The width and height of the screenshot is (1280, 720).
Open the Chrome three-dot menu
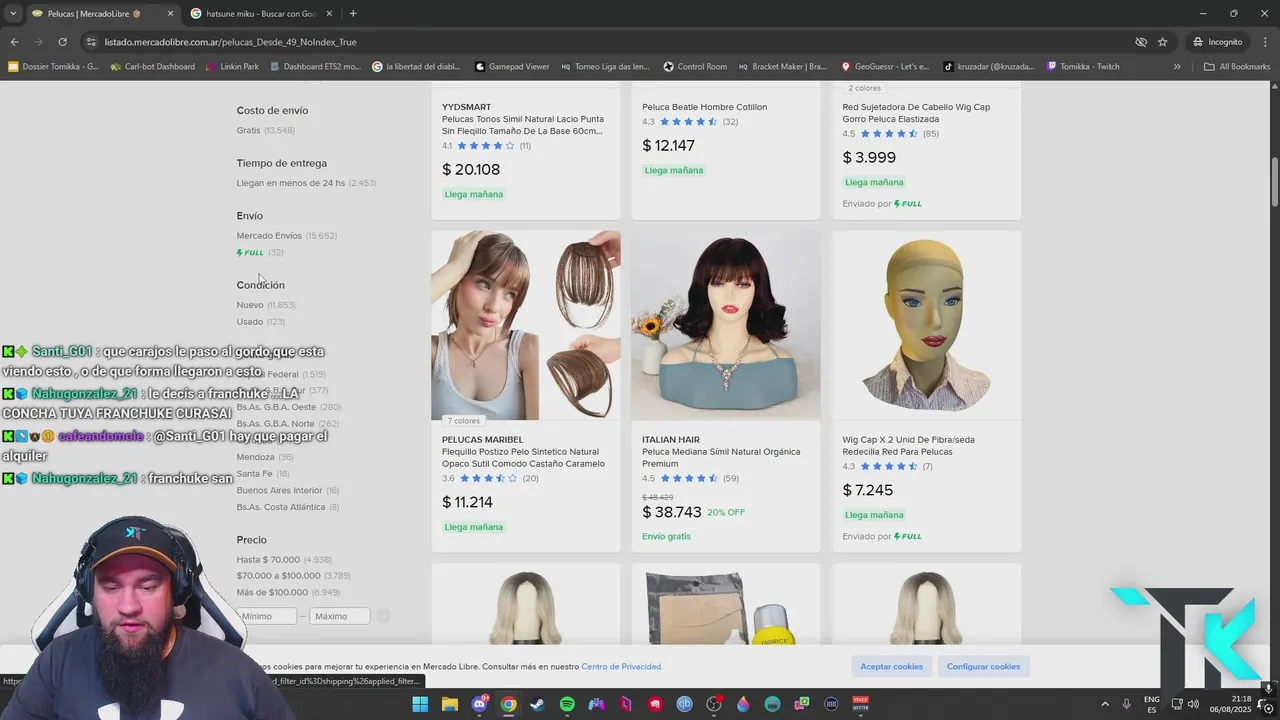[1265, 42]
